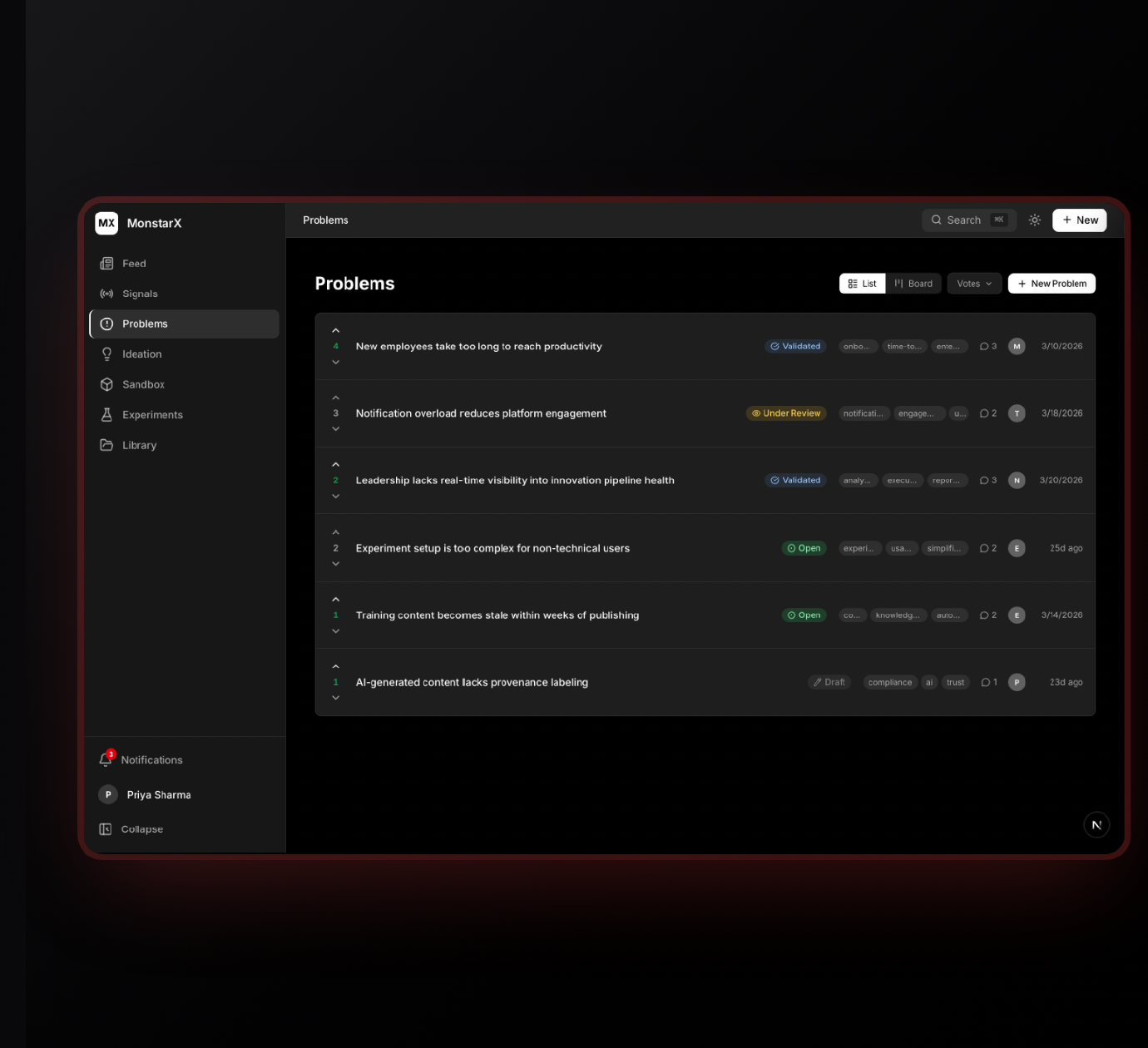
Task: Navigate to Library in the sidebar
Action: pyautogui.click(x=139, y=445)
